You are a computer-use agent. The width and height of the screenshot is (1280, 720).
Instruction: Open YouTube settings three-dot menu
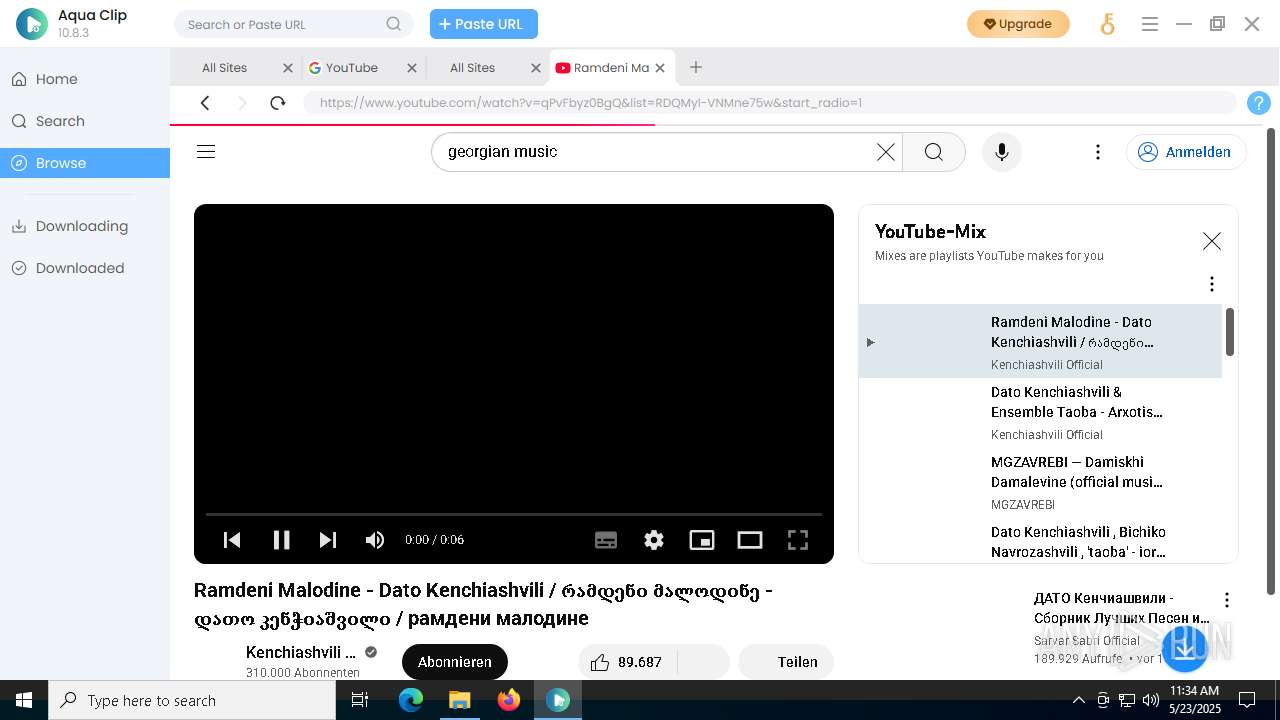1098,152
